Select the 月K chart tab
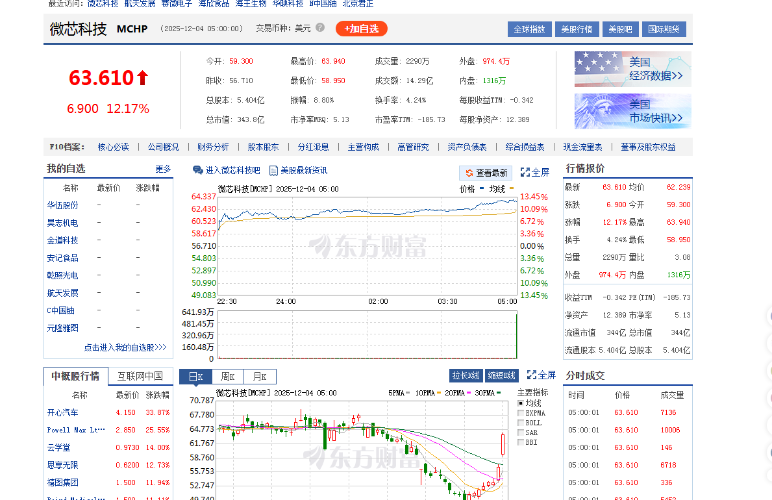Image resolution: width=772 pixels, height=500 pixels. click(x=260, y=376)
